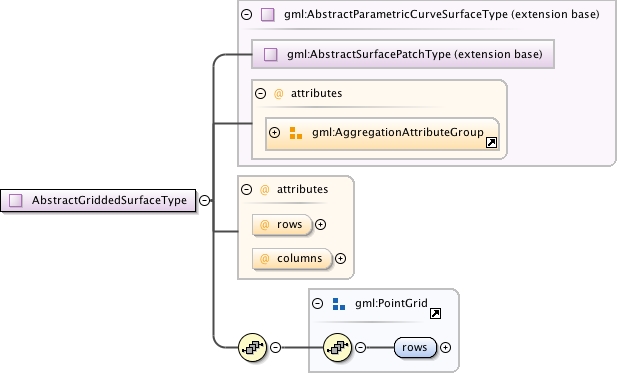Click the blue group icon beside gml:PointGrid

pyautogui.click(x=339, y=304)
